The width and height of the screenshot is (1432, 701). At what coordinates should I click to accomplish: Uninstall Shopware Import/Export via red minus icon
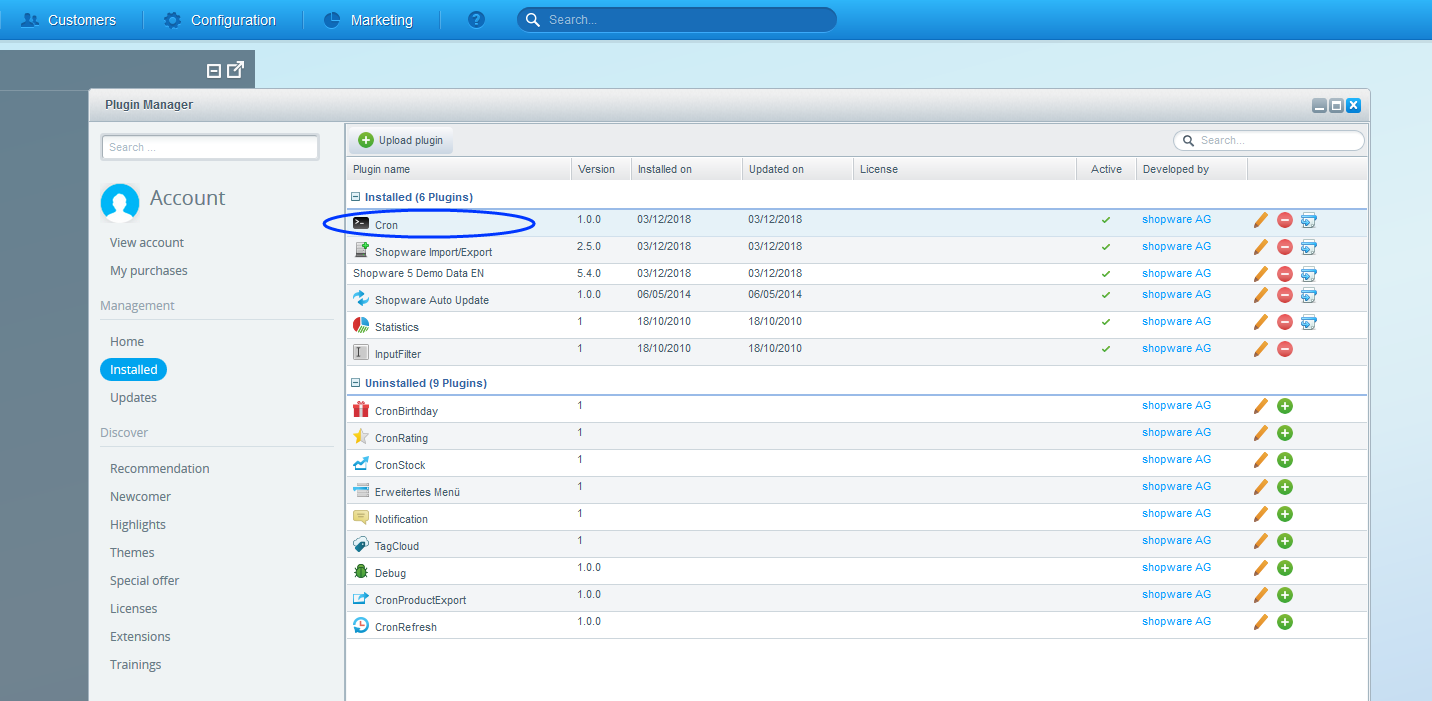(x=1285, y=247)
